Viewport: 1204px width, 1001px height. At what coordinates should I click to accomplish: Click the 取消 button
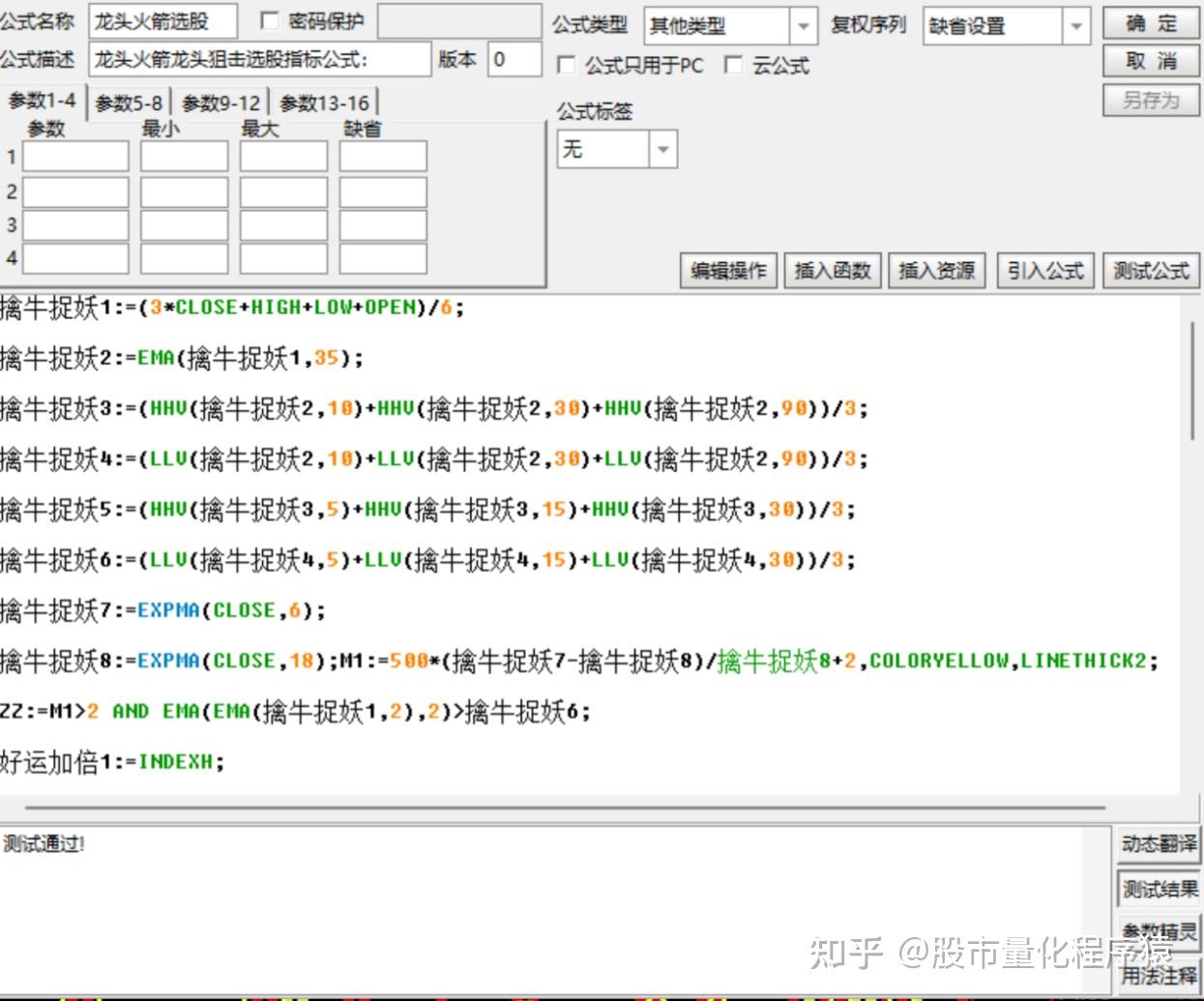[1151, 61]
